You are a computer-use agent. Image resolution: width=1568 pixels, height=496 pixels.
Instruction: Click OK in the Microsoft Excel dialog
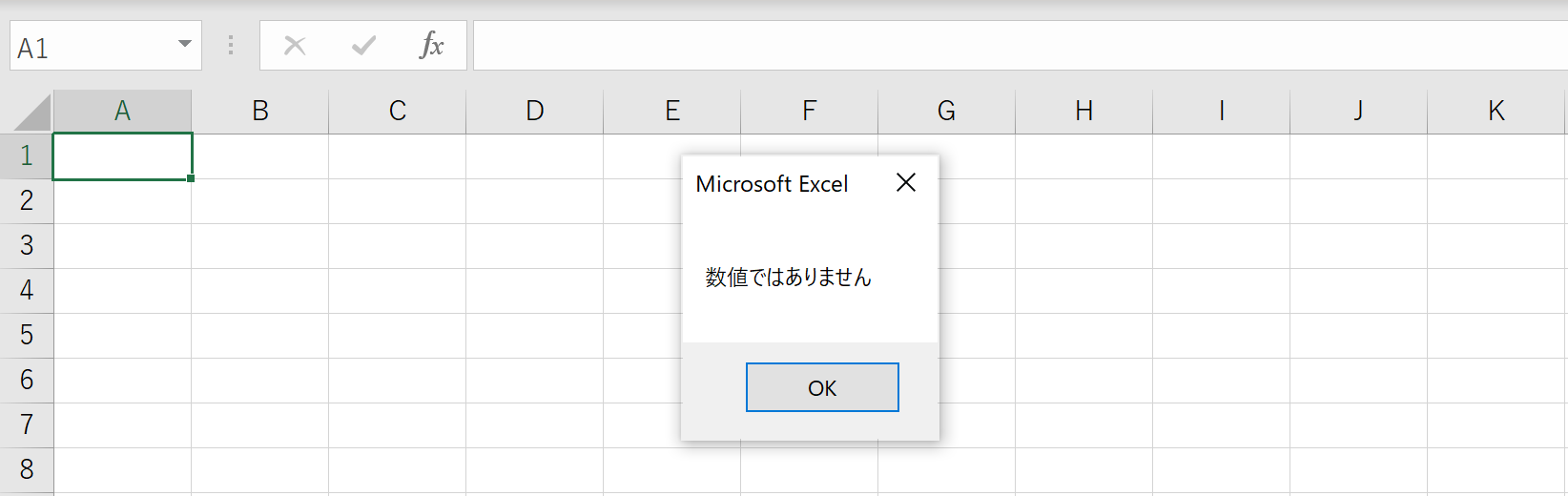(x=822, y=387)
